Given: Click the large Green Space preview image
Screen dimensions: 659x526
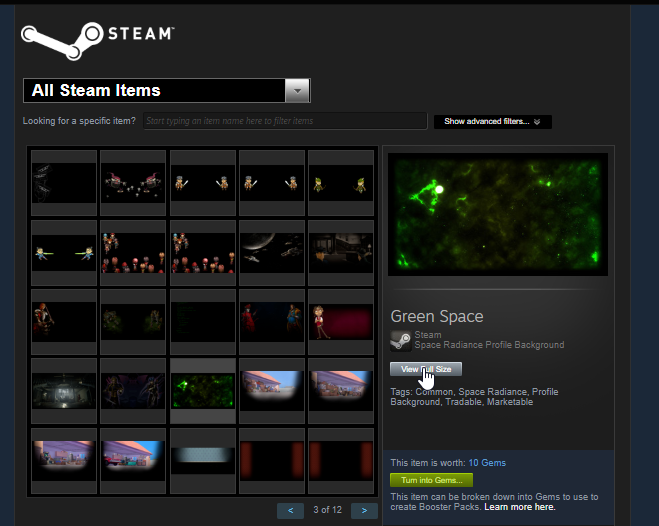Looking at the screenshot, I should pyautogui.click(x=498, y=214).
